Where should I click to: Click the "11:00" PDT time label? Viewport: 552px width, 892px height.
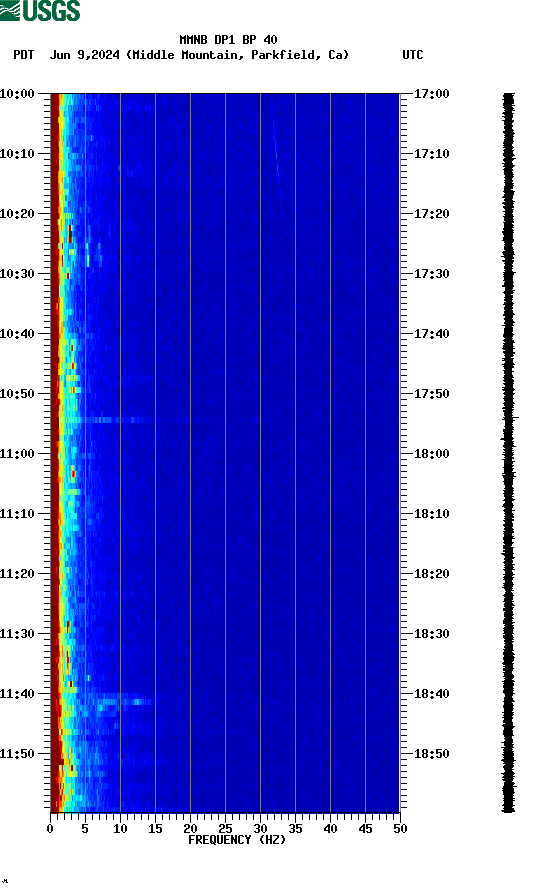point(17,454)
